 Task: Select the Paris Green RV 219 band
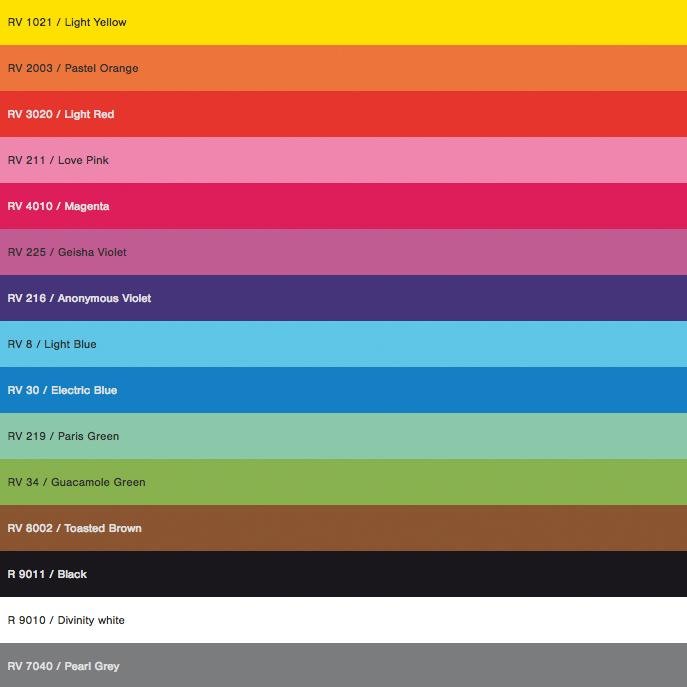344,436
